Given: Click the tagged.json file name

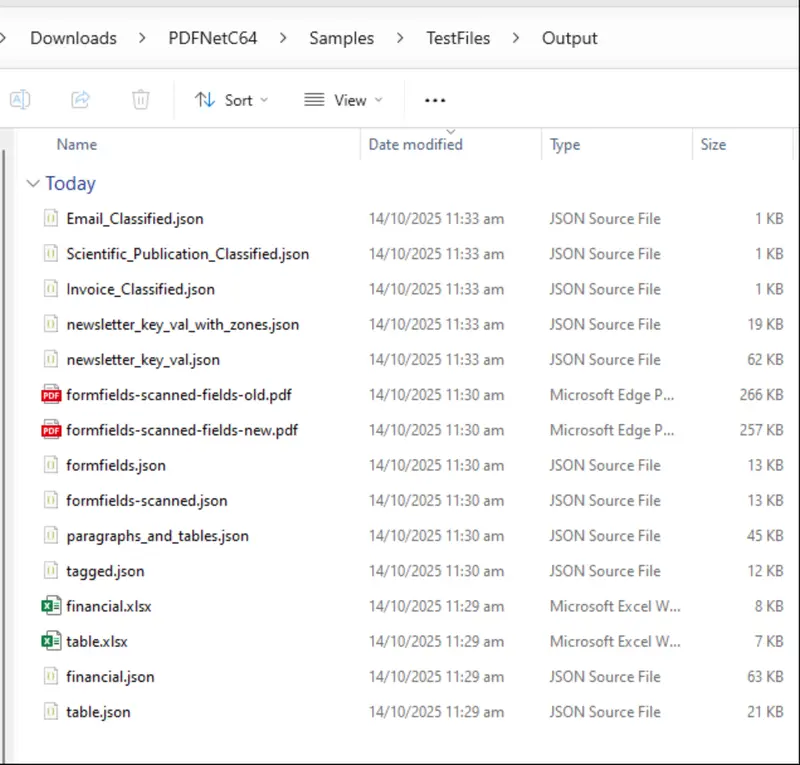Looking at the screenshot, I should tap(105, 571).
